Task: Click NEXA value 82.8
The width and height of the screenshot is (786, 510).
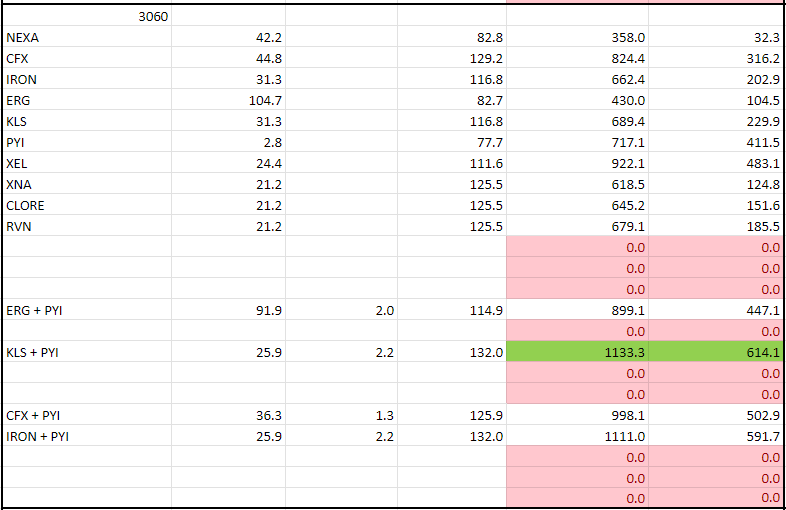Action: coord(452,37)
